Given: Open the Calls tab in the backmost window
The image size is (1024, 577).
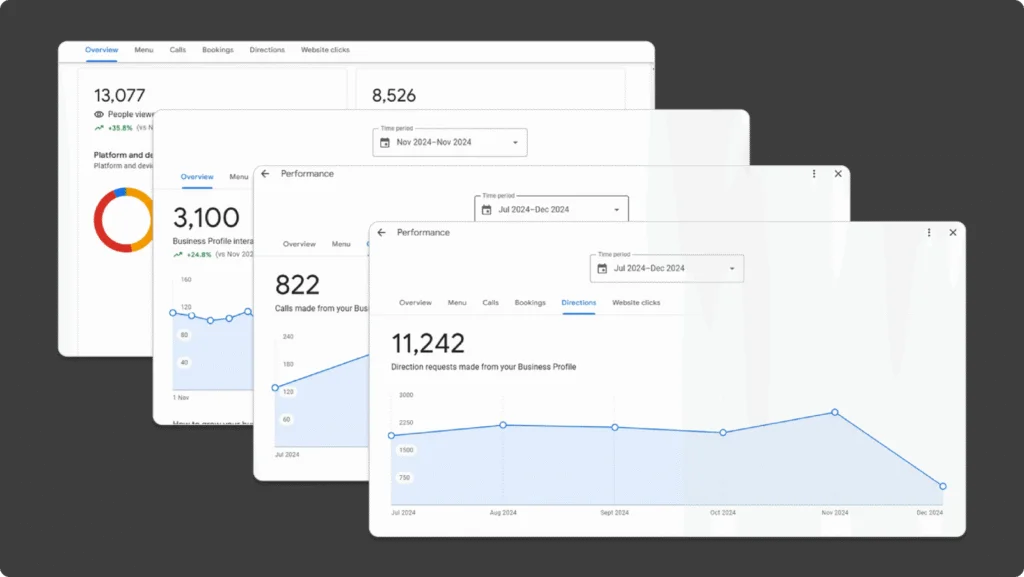Looking at the screenshot, I should 177,50.
